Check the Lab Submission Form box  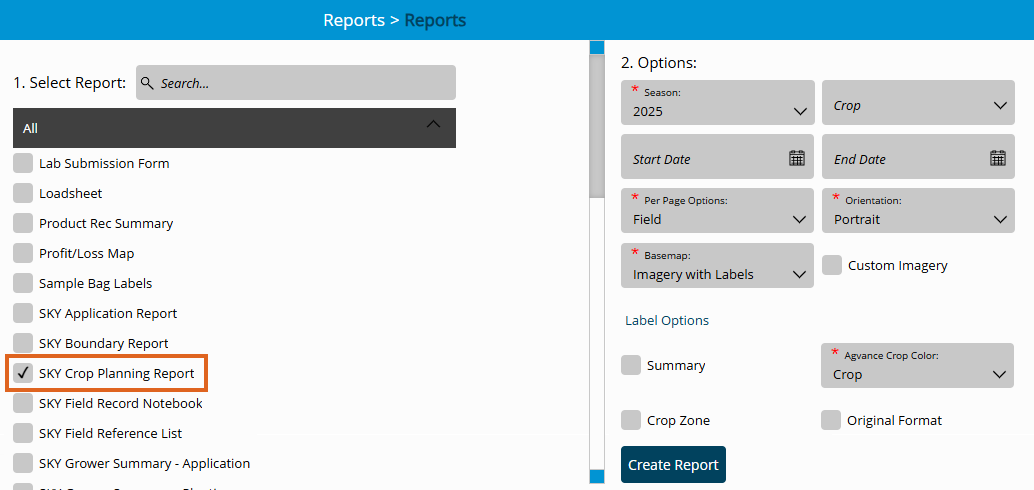pyautogui.click(x=23, y=163)
